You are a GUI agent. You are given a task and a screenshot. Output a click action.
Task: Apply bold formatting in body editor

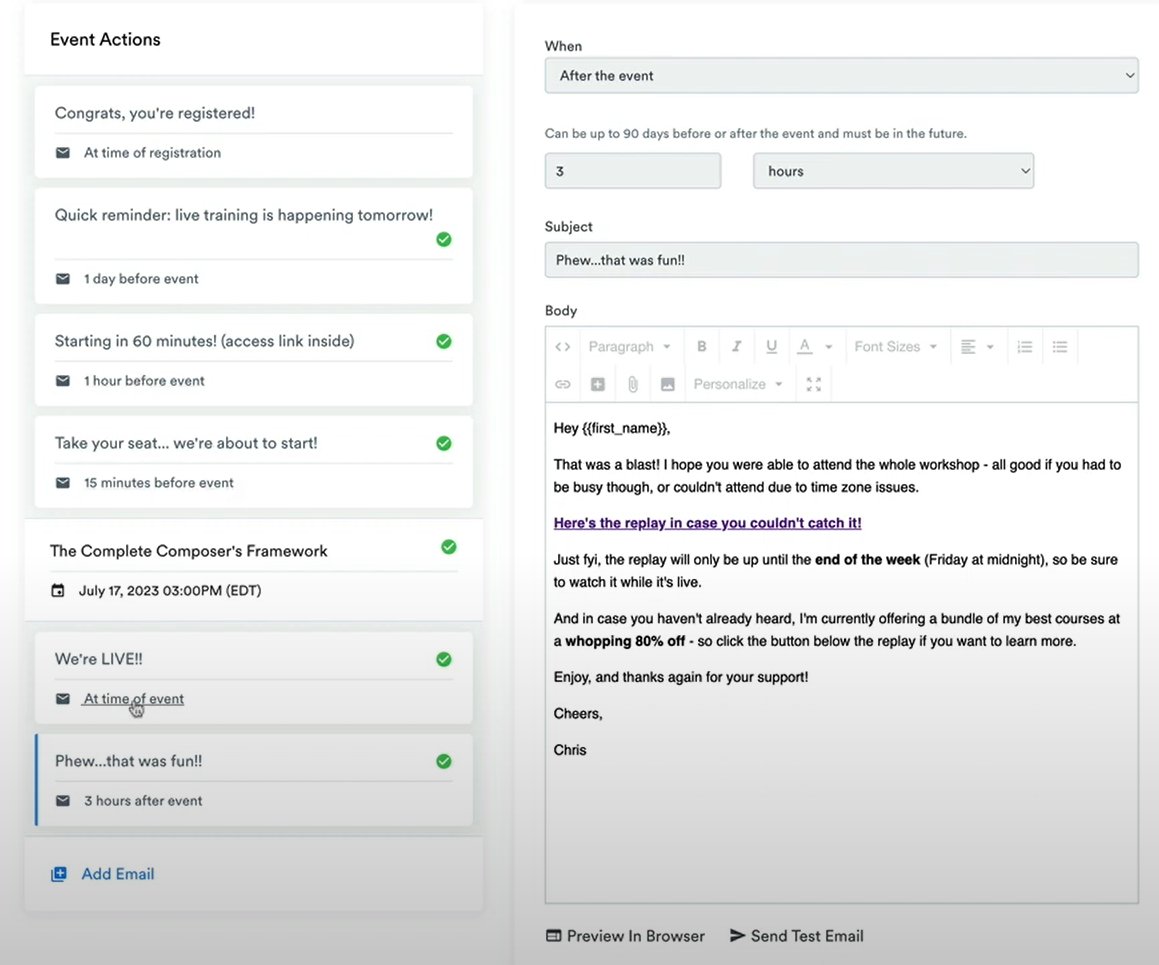coord(701,347)
